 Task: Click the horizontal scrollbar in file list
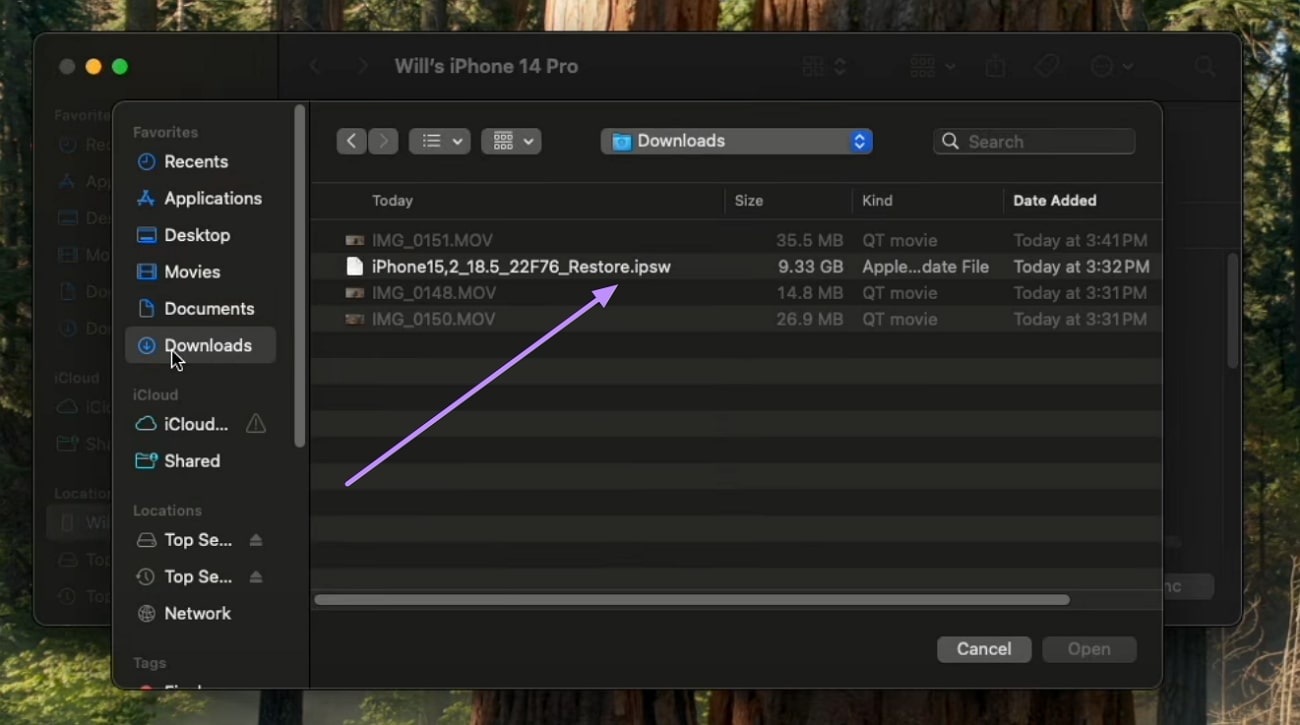(x=692, y=600)
